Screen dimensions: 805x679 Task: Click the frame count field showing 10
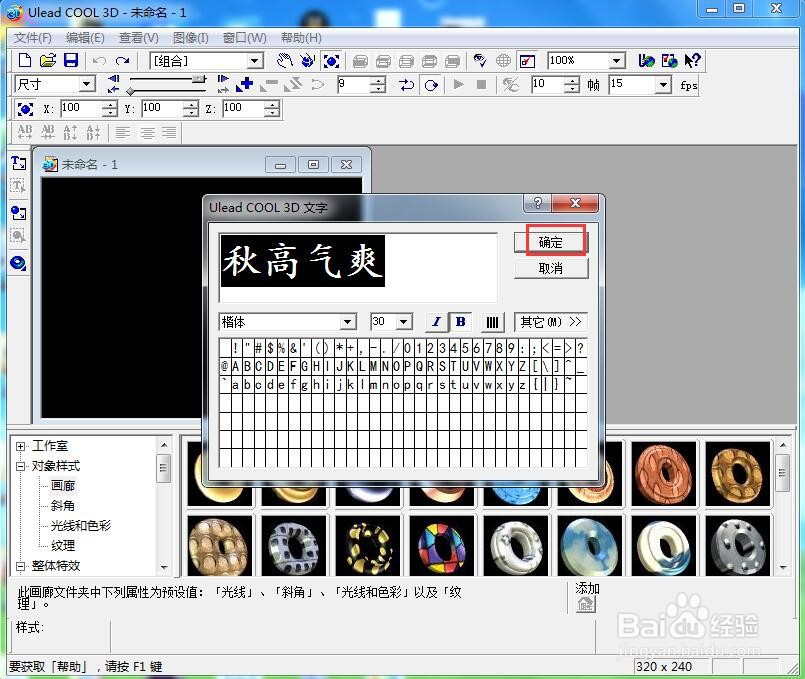click(x=548, y=84)
